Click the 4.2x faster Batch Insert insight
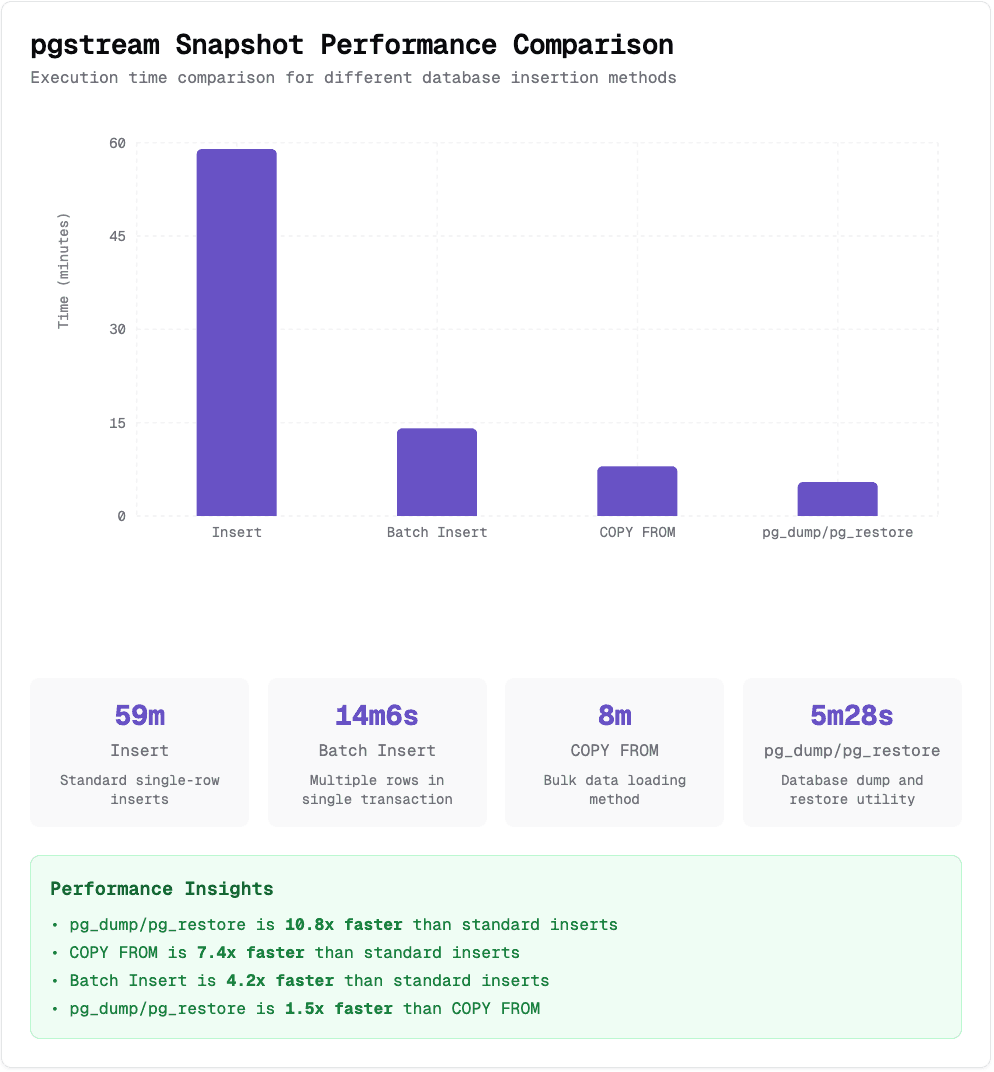The width and height of the screenshot is (994, 1072). coord(309,980)
